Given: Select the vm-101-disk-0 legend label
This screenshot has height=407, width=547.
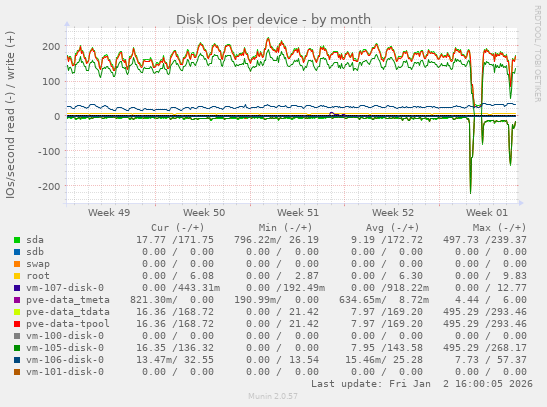Looking at the screenshot, I should pyautogui.click(x=65, y=372).
